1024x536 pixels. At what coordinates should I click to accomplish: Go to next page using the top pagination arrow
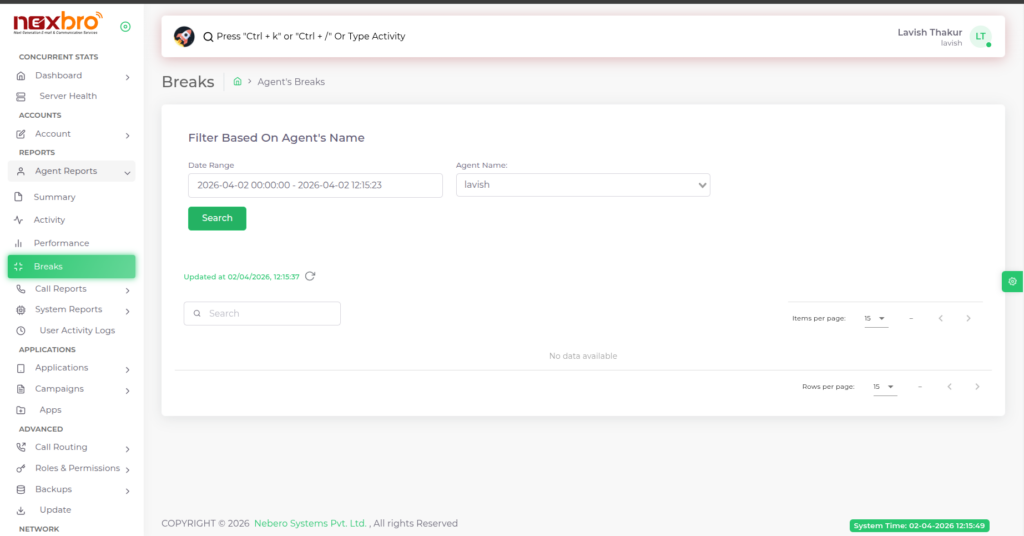click(x=968, y=318)
